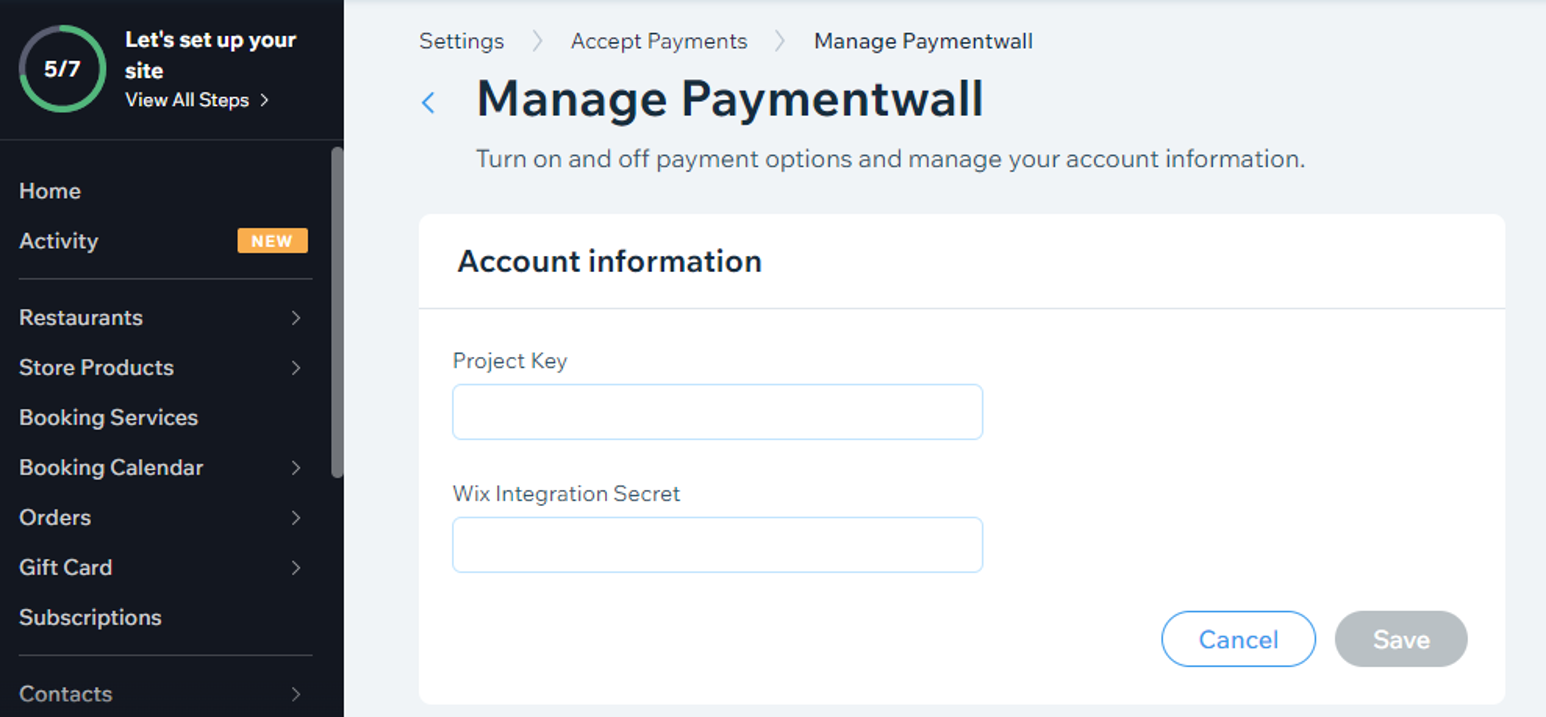Click the sidebar vertical scrollbar
Viewport: 1546px width, 717px height.
pyautogui.click(x=337, y=312)
